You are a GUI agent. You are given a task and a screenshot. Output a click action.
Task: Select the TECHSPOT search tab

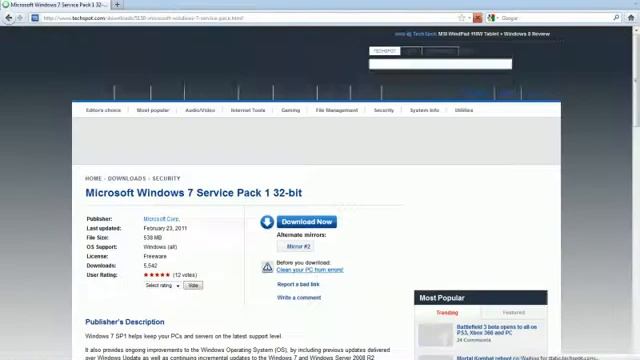point(384,51)
